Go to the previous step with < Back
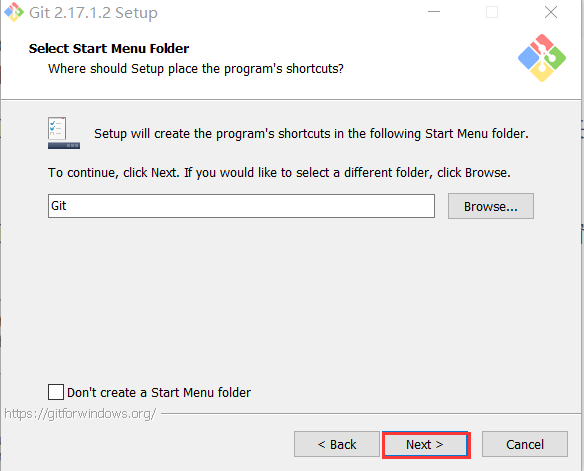Image resolution: width=584 pixels, height=471 pixels. (x=337, y=444)
